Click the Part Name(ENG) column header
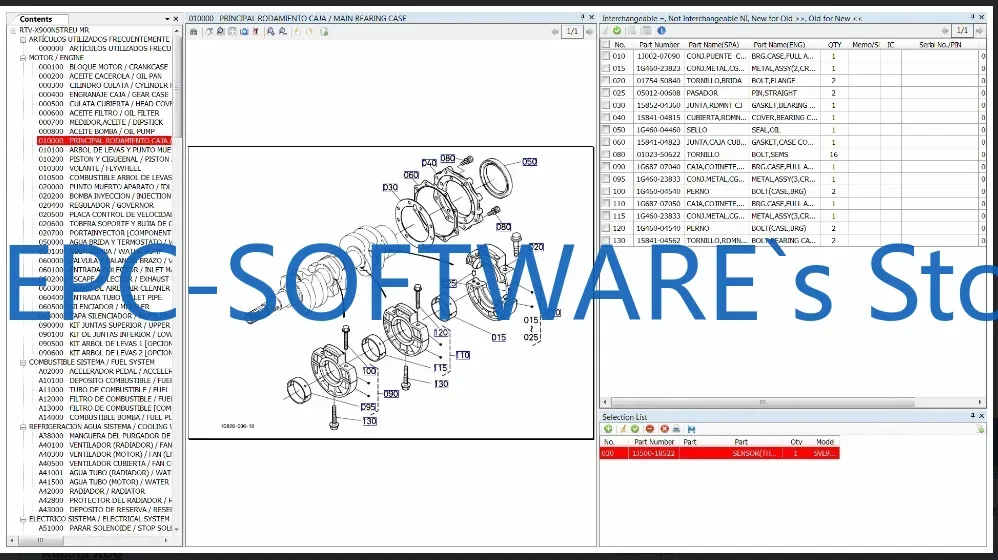Viewport: 998px width, 560px height. pos(779,45)
